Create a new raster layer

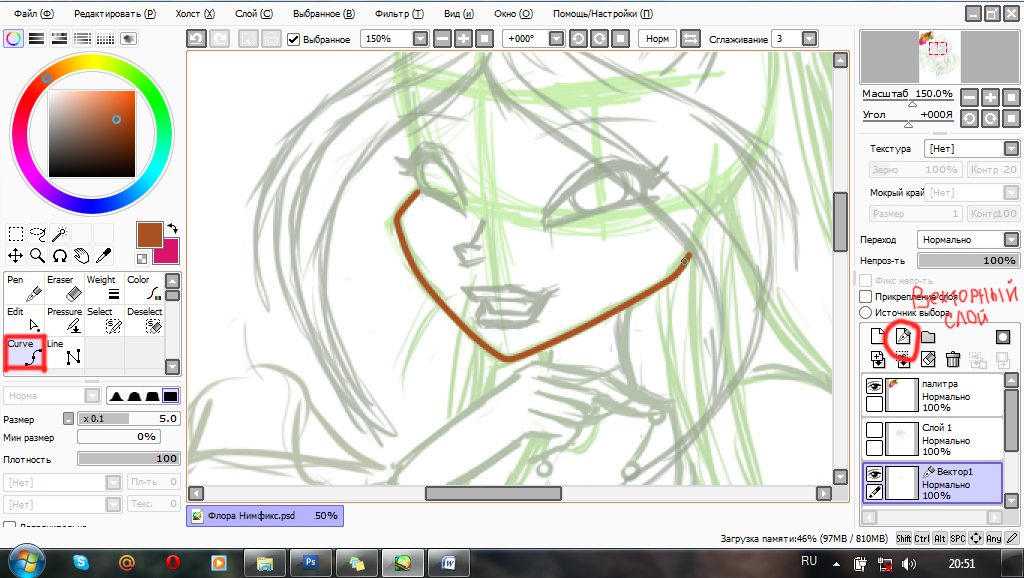(878, 336)
